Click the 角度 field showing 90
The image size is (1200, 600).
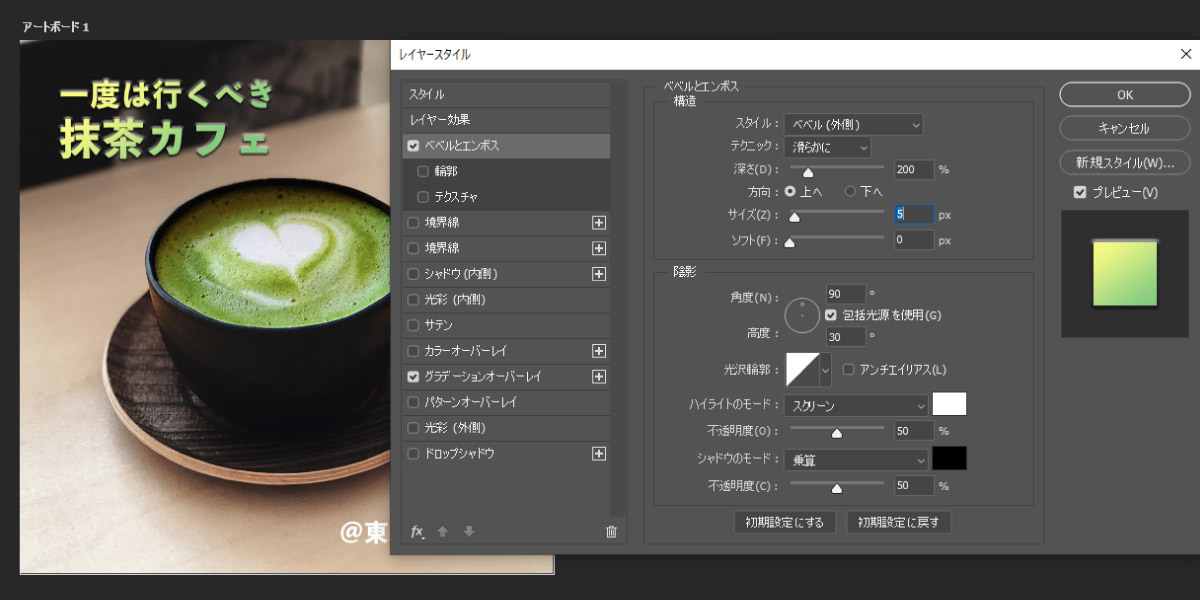[846, 294]
